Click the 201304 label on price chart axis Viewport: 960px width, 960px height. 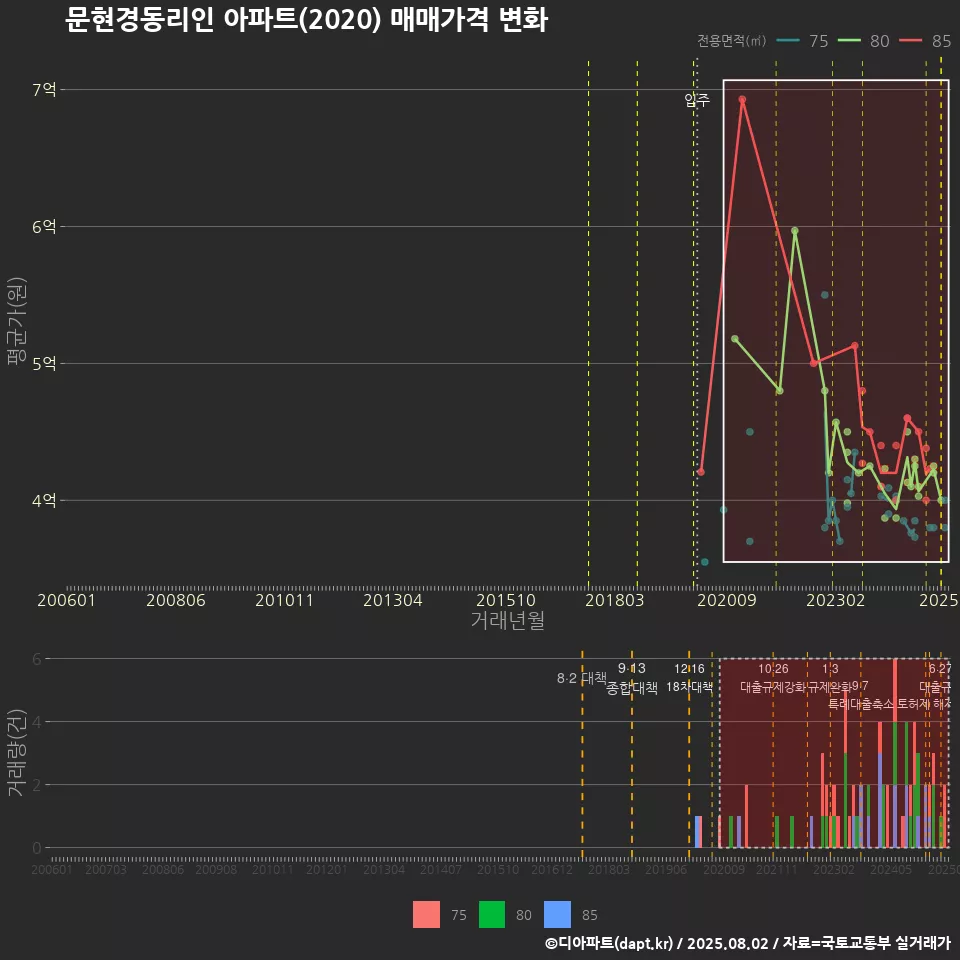click(392, 600)
